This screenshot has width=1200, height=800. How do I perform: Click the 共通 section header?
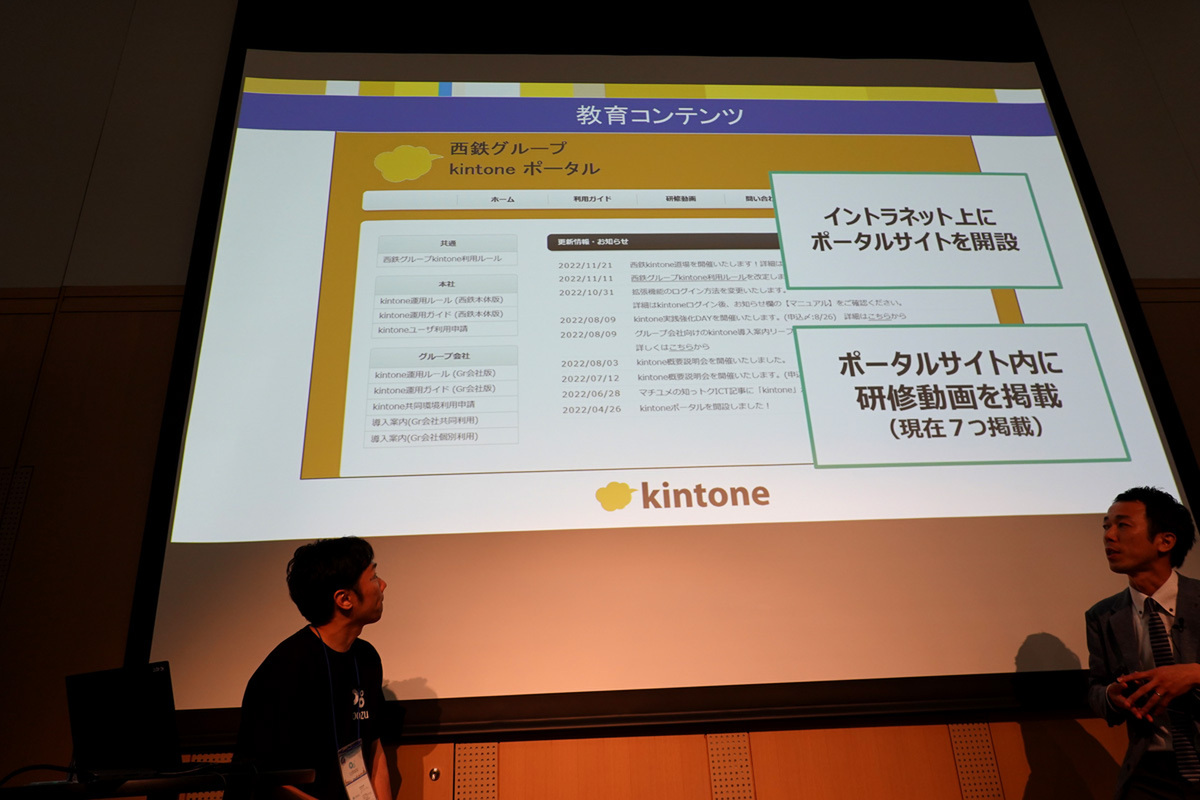point(447,243)
